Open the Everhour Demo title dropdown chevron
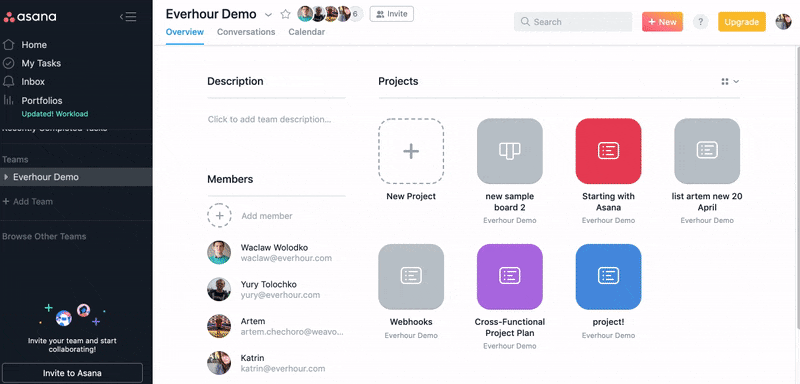Image resolution: width=800 pixels, height=384 pixels. point(268,14)
